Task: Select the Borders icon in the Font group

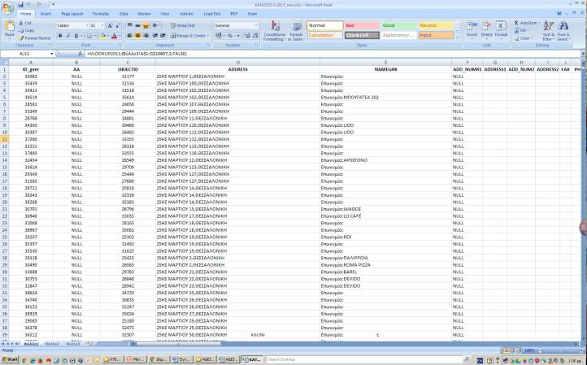Action: click(x=90, y=36)
